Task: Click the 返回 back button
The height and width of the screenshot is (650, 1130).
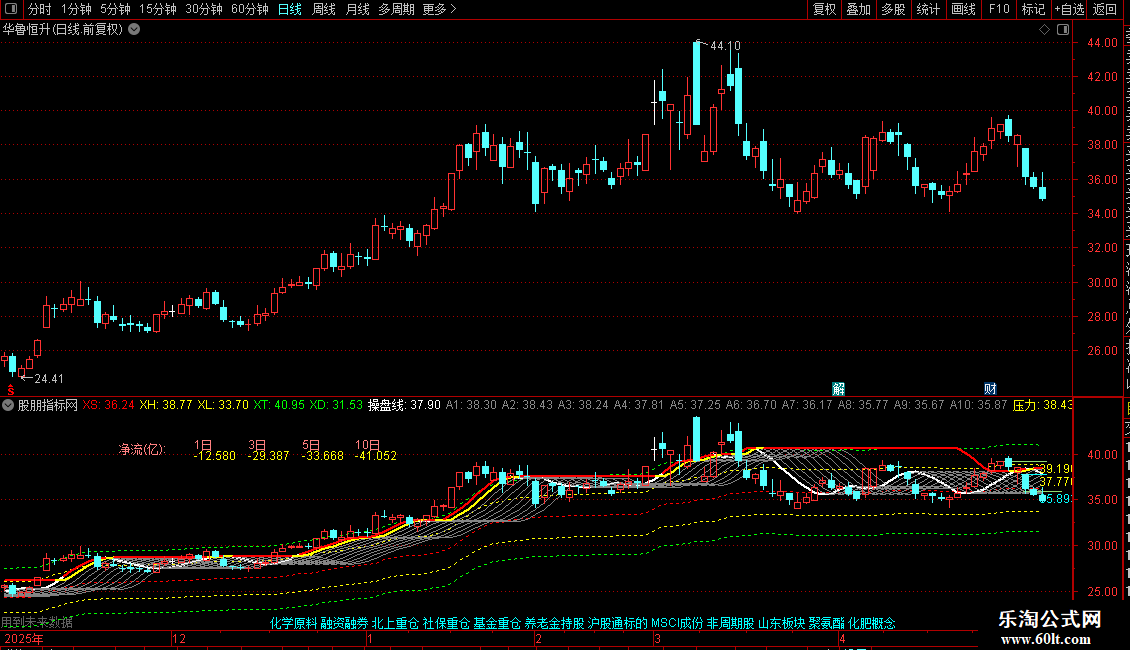Action: tap(1105, 9)
